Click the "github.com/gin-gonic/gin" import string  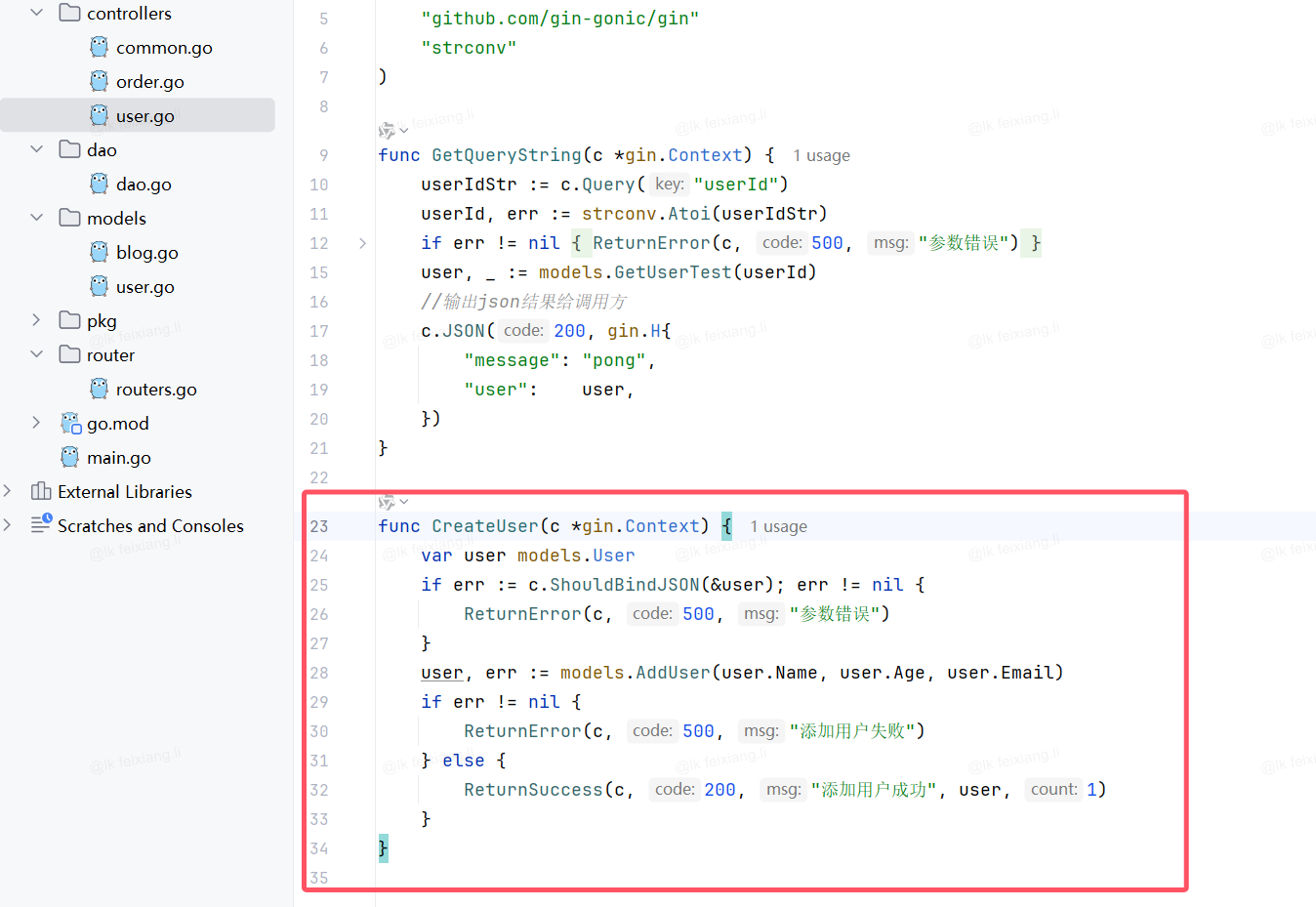(560, 19)
